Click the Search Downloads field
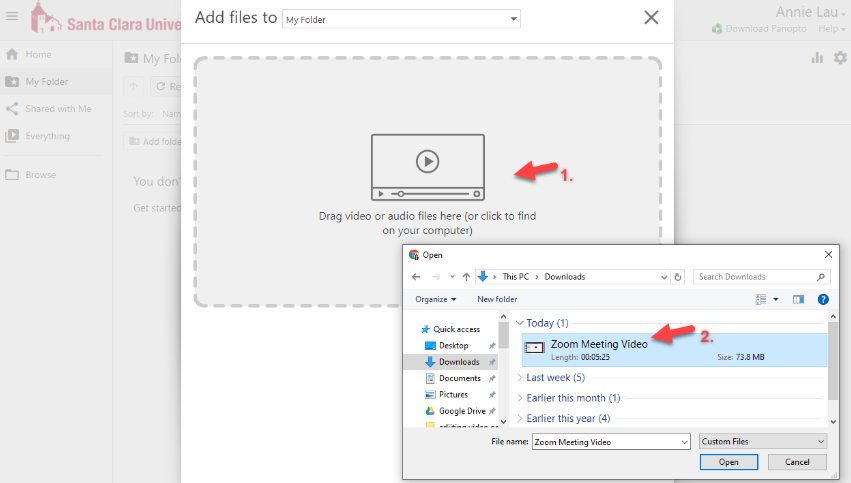 [x=757, y=277]
